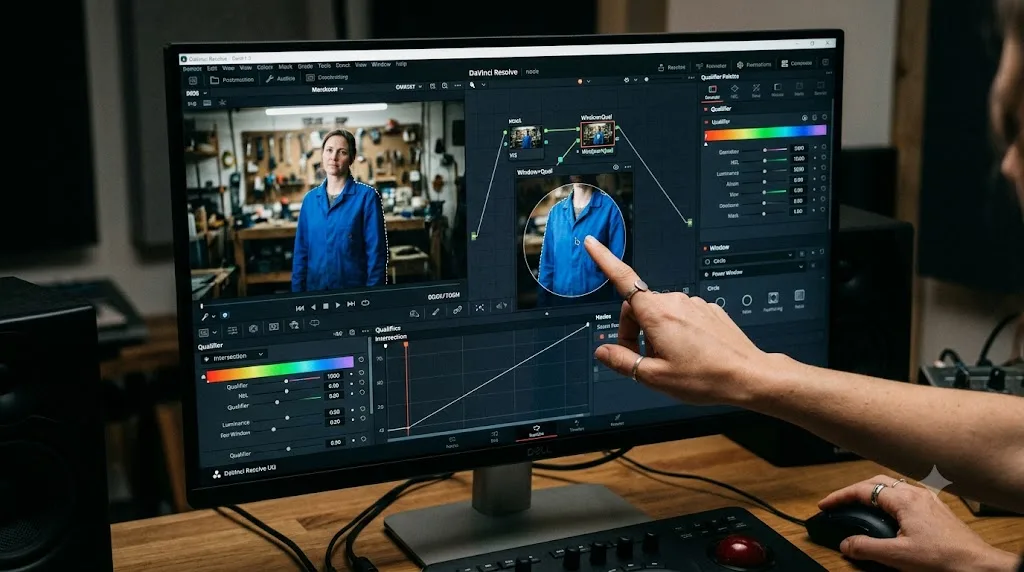Select the first tab in the Qualifier Palette

[x=712, y=91]
